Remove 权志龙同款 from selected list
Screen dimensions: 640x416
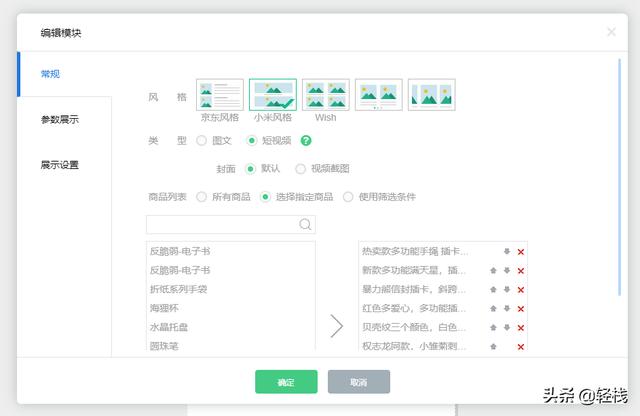[520, 347]
